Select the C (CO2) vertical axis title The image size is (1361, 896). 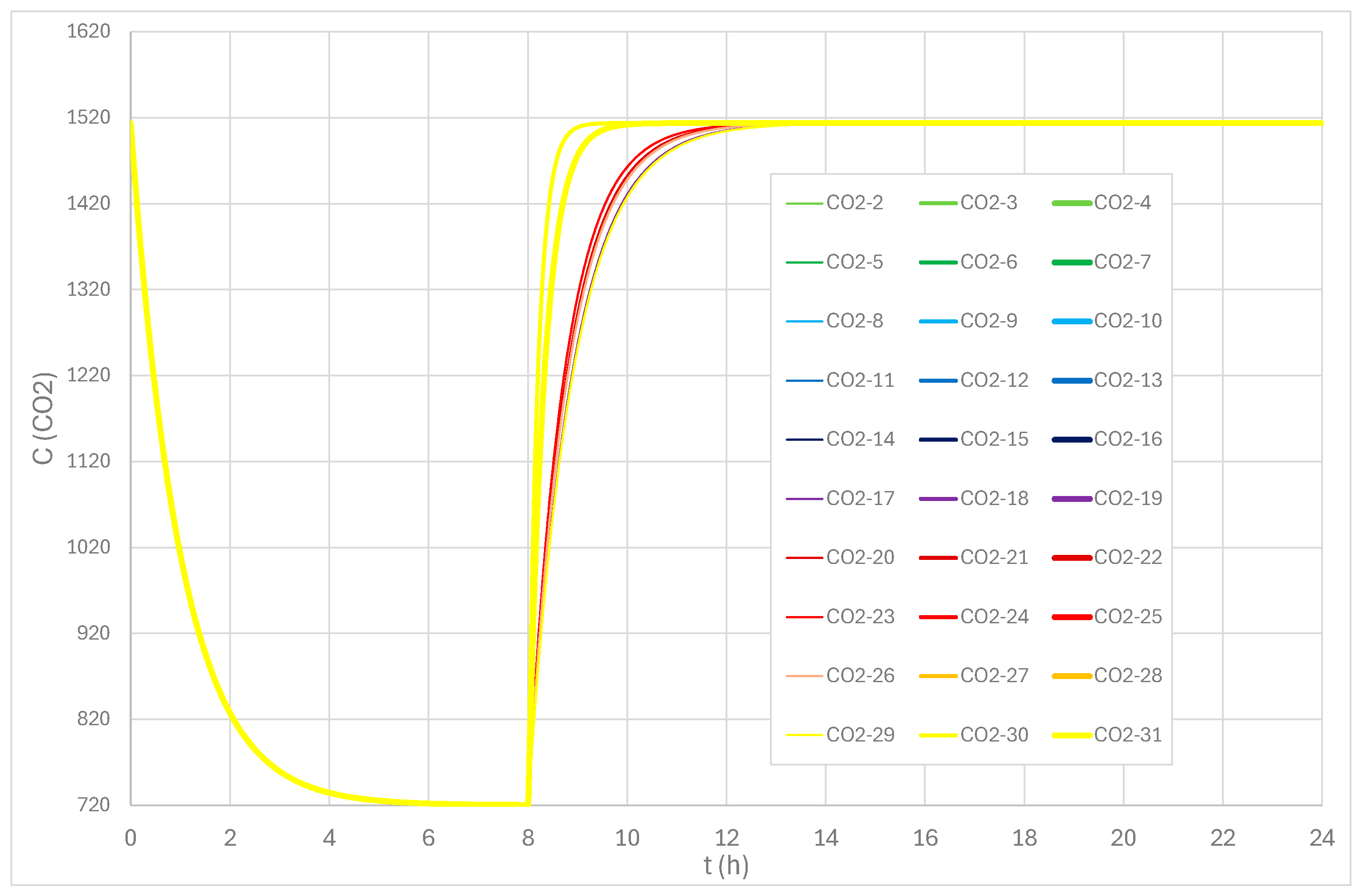point(43,418)
